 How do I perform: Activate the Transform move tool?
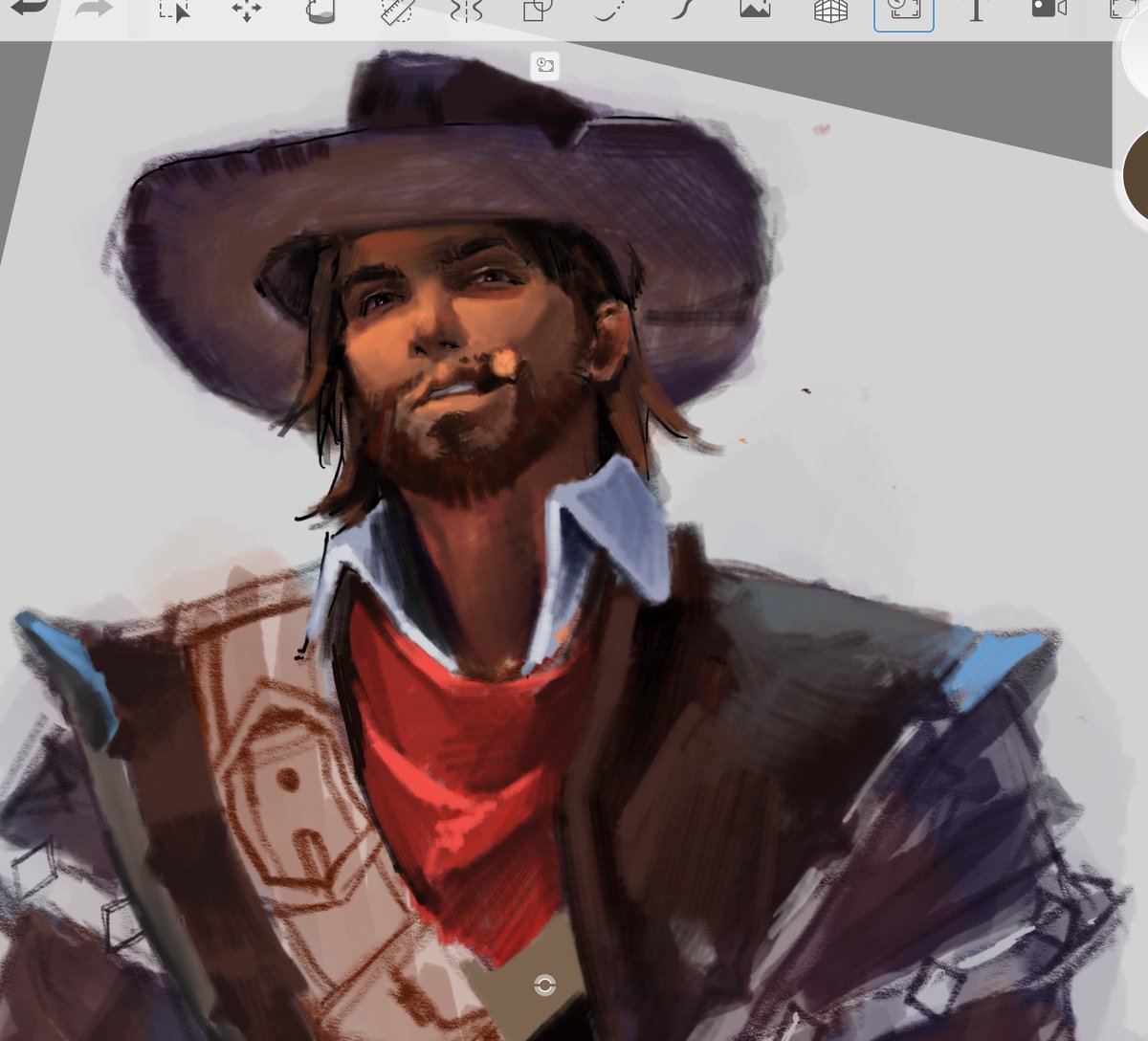click(246, 11)
